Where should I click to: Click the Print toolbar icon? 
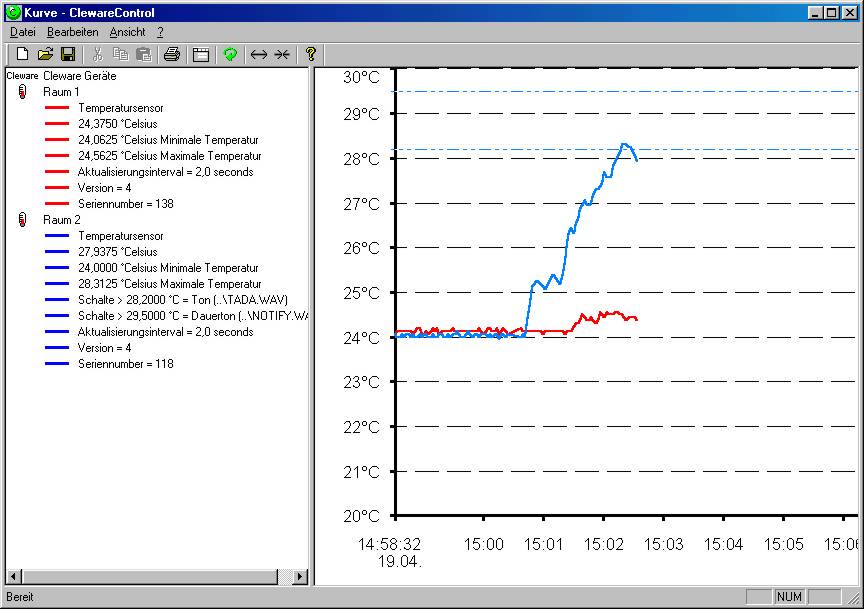coord(172,54)
